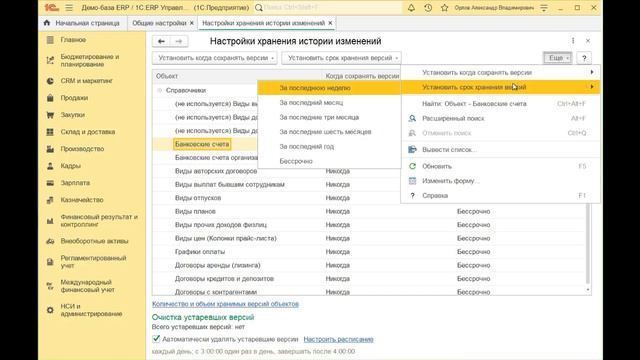This screenshot has width=640, height=360.
Task: Open the Зарплата section
Action: (x=75, y=183)
